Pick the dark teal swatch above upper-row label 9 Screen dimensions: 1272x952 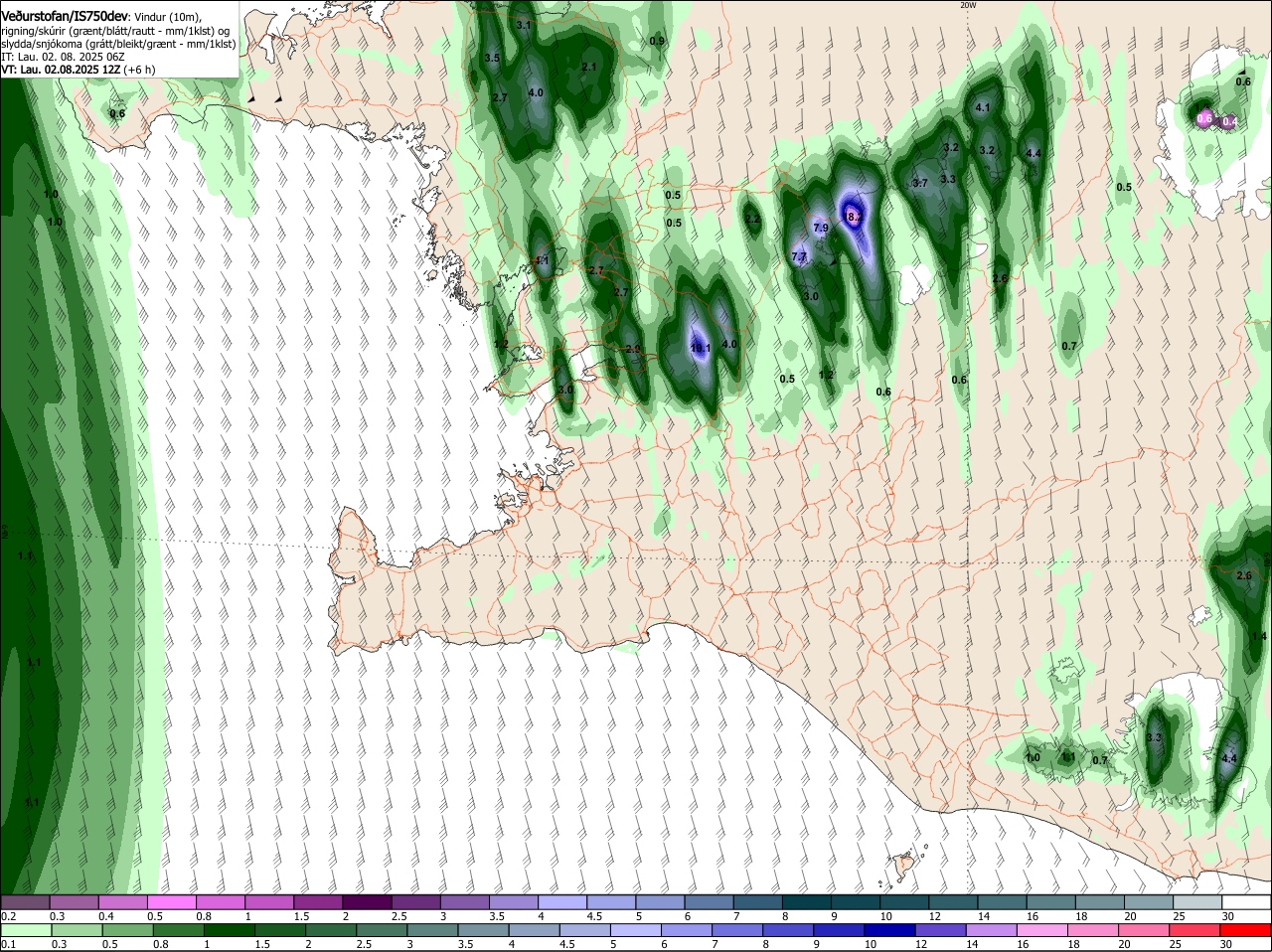856,902
